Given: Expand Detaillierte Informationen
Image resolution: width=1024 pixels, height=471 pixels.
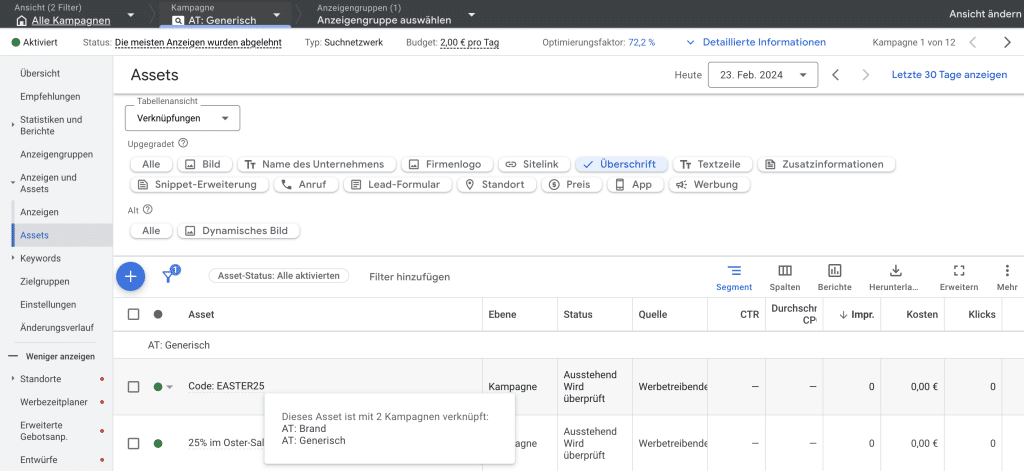Looking at the screenshot, I should (x=756, y=42).
